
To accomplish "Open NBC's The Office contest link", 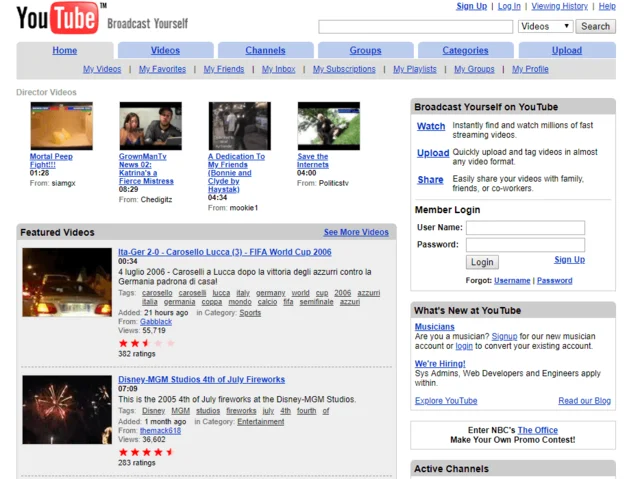I will click(538, 430).
